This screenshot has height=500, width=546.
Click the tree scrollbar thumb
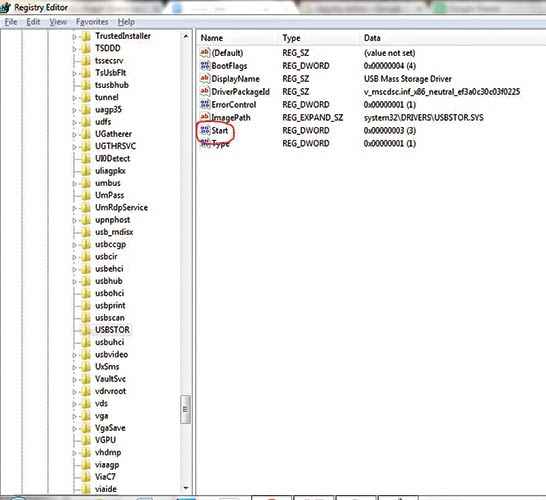(x=186, y=409)
